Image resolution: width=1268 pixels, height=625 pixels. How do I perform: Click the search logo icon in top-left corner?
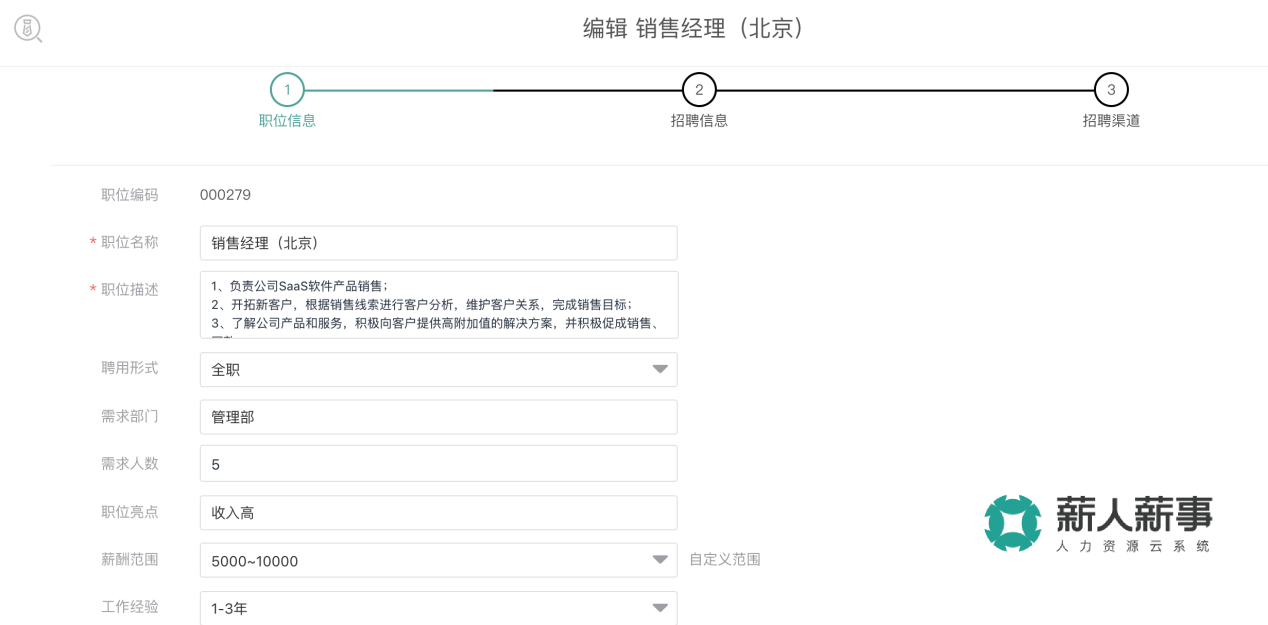[28, 29]
